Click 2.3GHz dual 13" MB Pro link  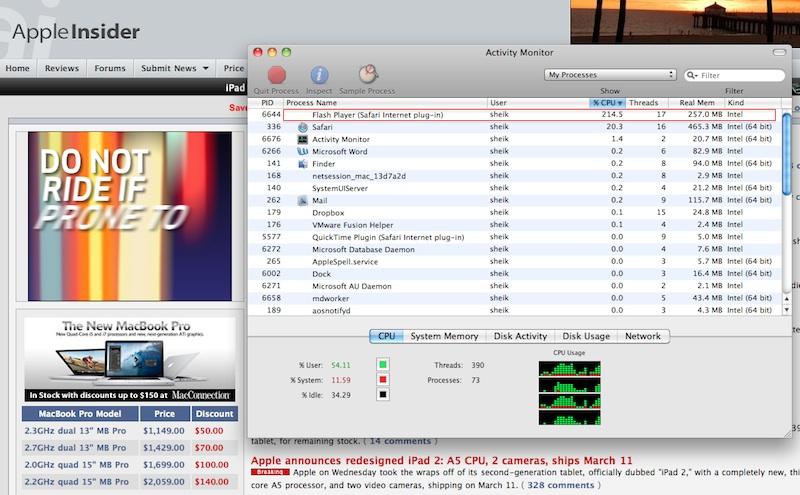click(75, 431)
